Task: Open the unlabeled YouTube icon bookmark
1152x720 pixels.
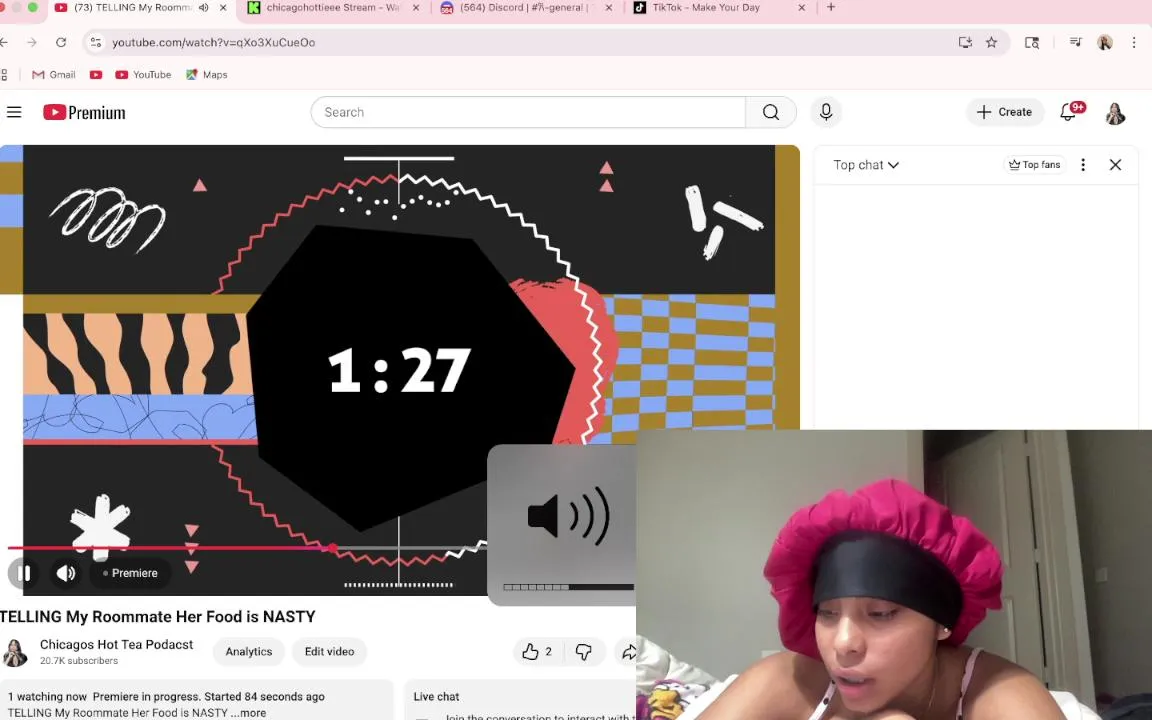Action: (x=96, y=75)
